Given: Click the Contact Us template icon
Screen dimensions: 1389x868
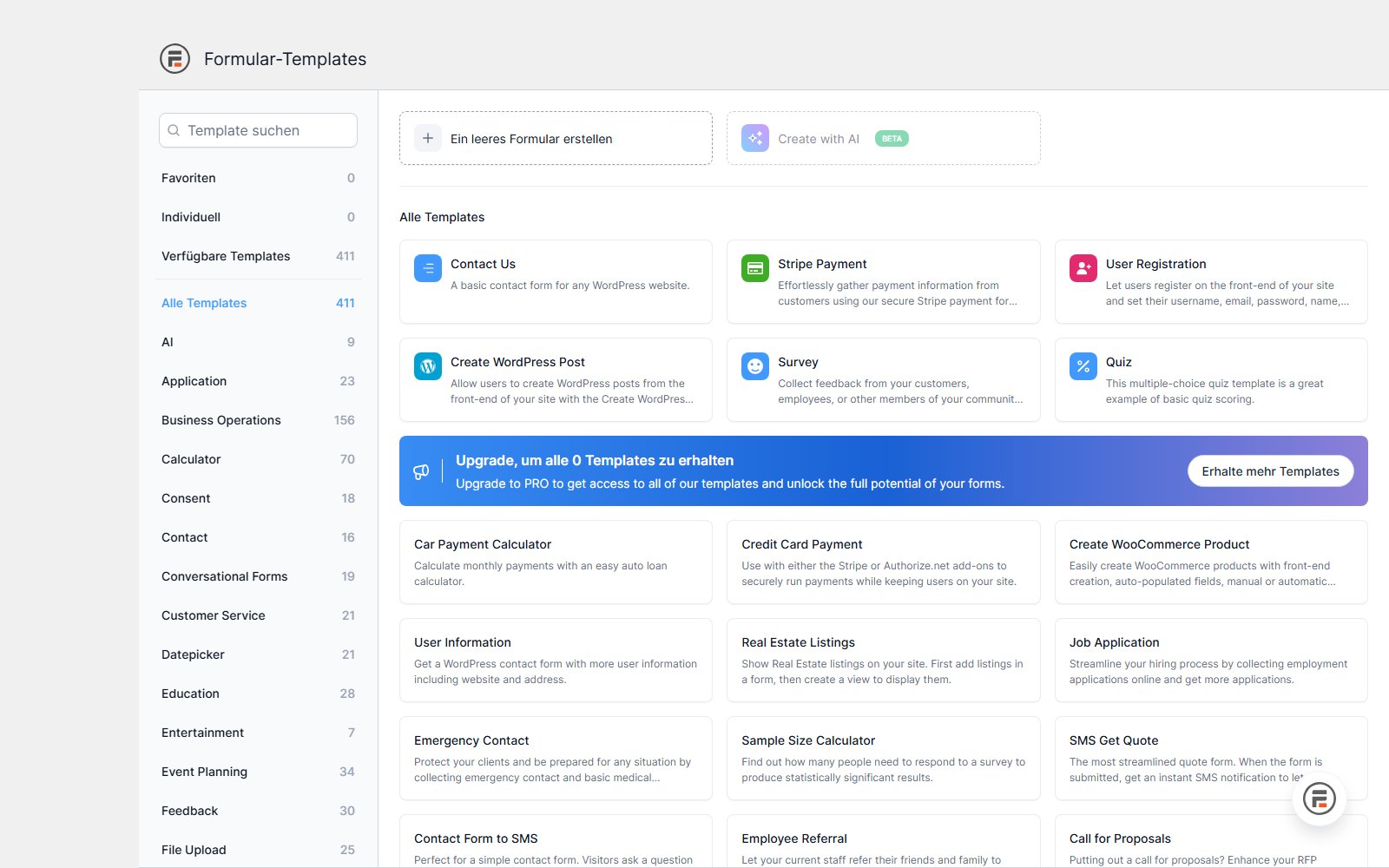Looking at the screenshot, I should pyautogui.click(x=428, y=268).
